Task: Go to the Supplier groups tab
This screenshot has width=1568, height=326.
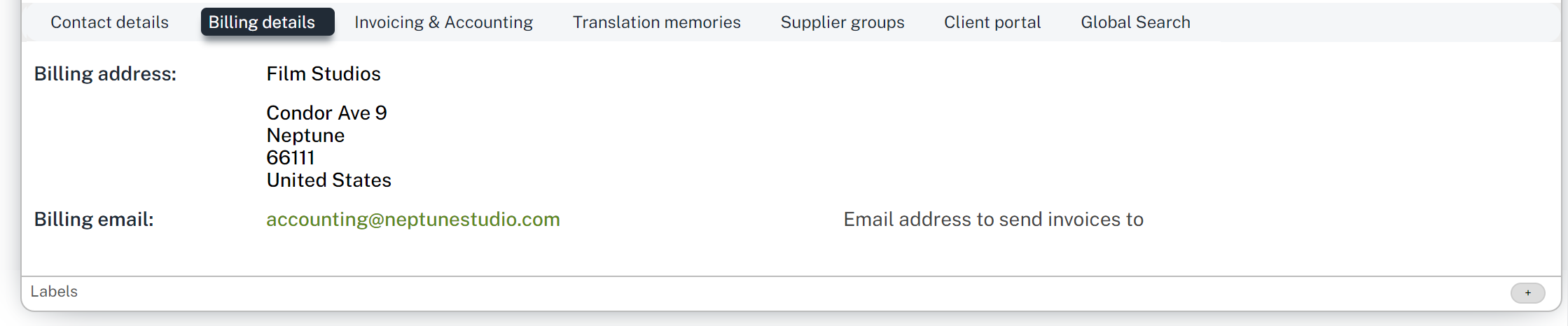Action: pyautogui.click(x=842, y=22)
